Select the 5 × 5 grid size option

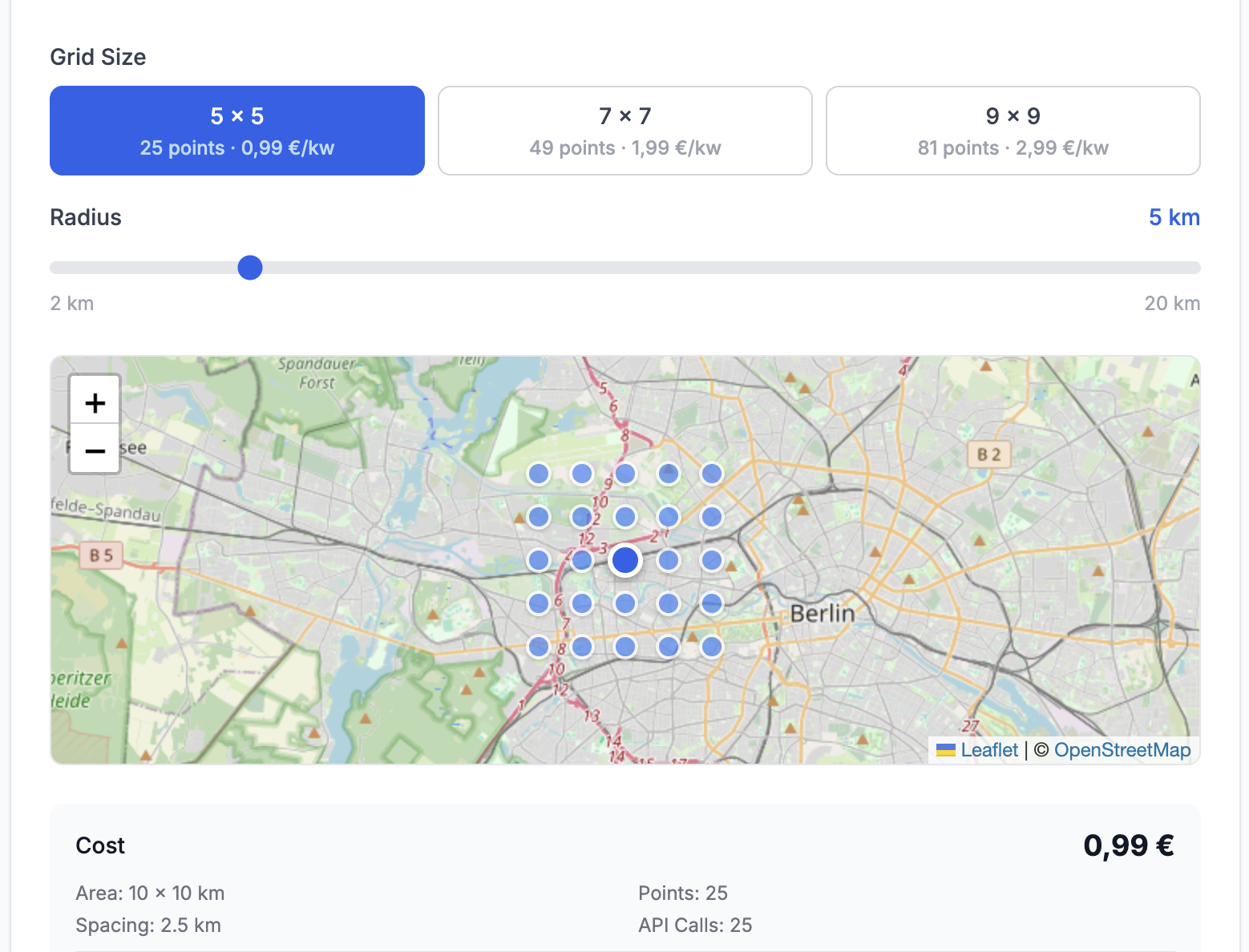(237, 131)
